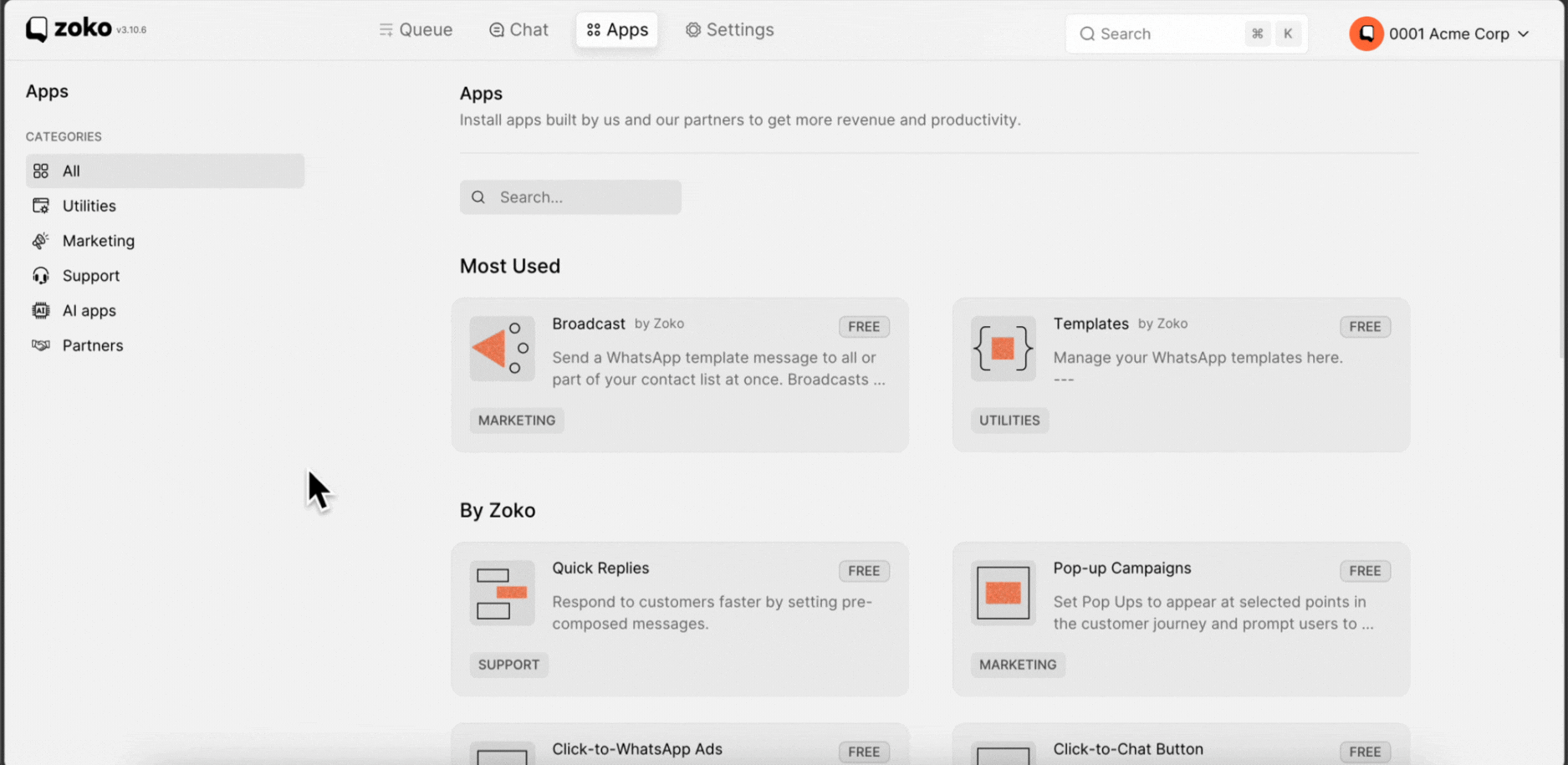The height and width of the screenshot is (765, 1568).
Task: Select the Apps tab
Action: (617, 30)
